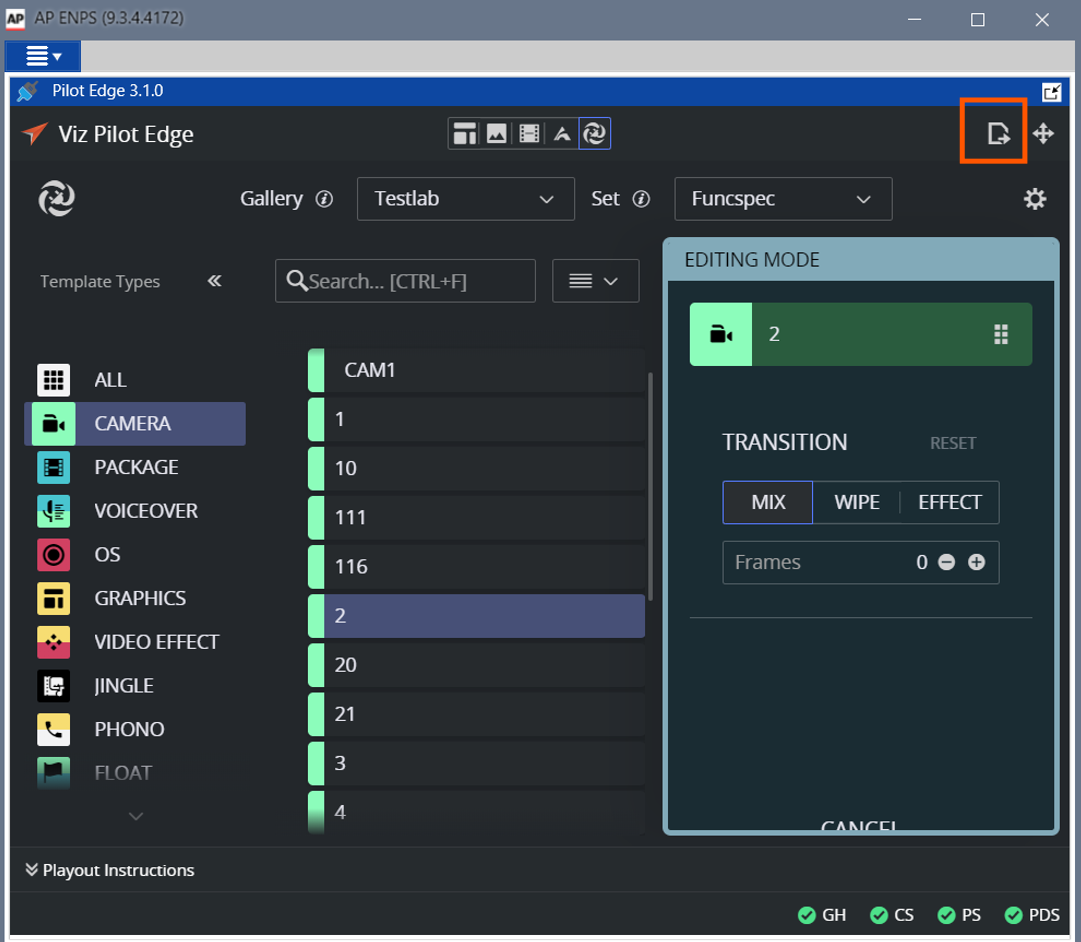Click the camera icon in Editing Mode
This screenshot has width=1081, height=942.
[x=720, y=334]
